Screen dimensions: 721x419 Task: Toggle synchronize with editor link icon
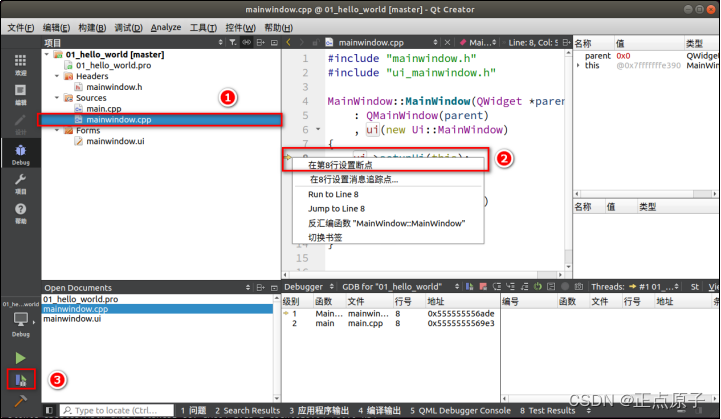(247, 42)
